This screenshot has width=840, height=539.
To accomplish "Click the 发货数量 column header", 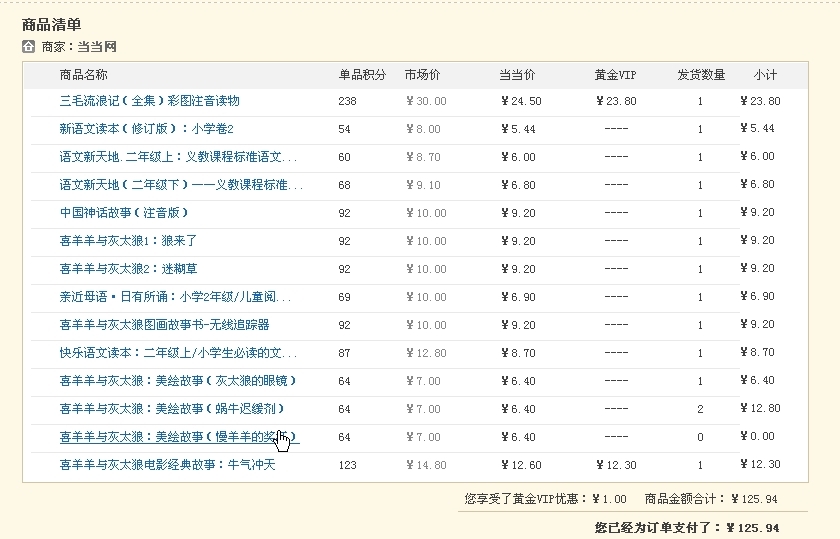I will (701, 75).
